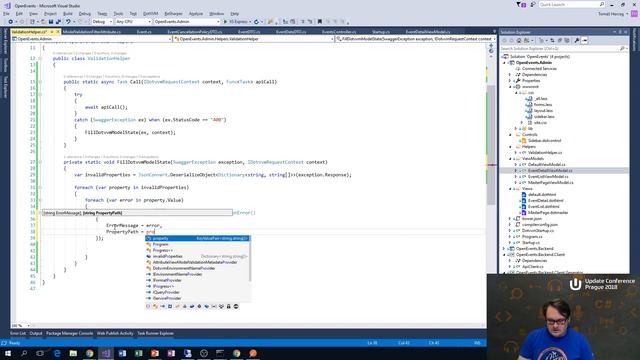Viewport: 640px width, 360px height.
Task: Open the Any CPU platform dropdown
Action: point(133,22)
